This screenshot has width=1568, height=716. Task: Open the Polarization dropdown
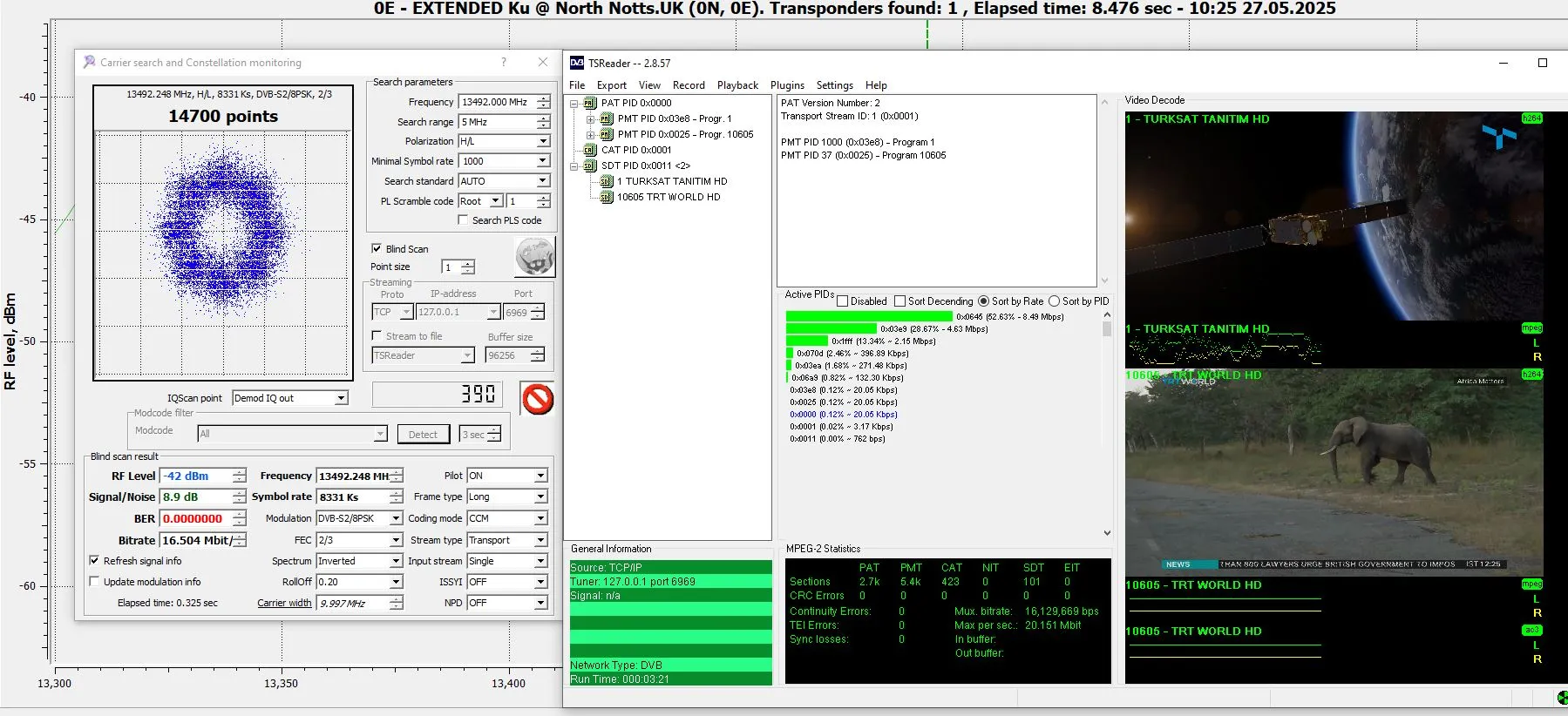click(543, 141)
